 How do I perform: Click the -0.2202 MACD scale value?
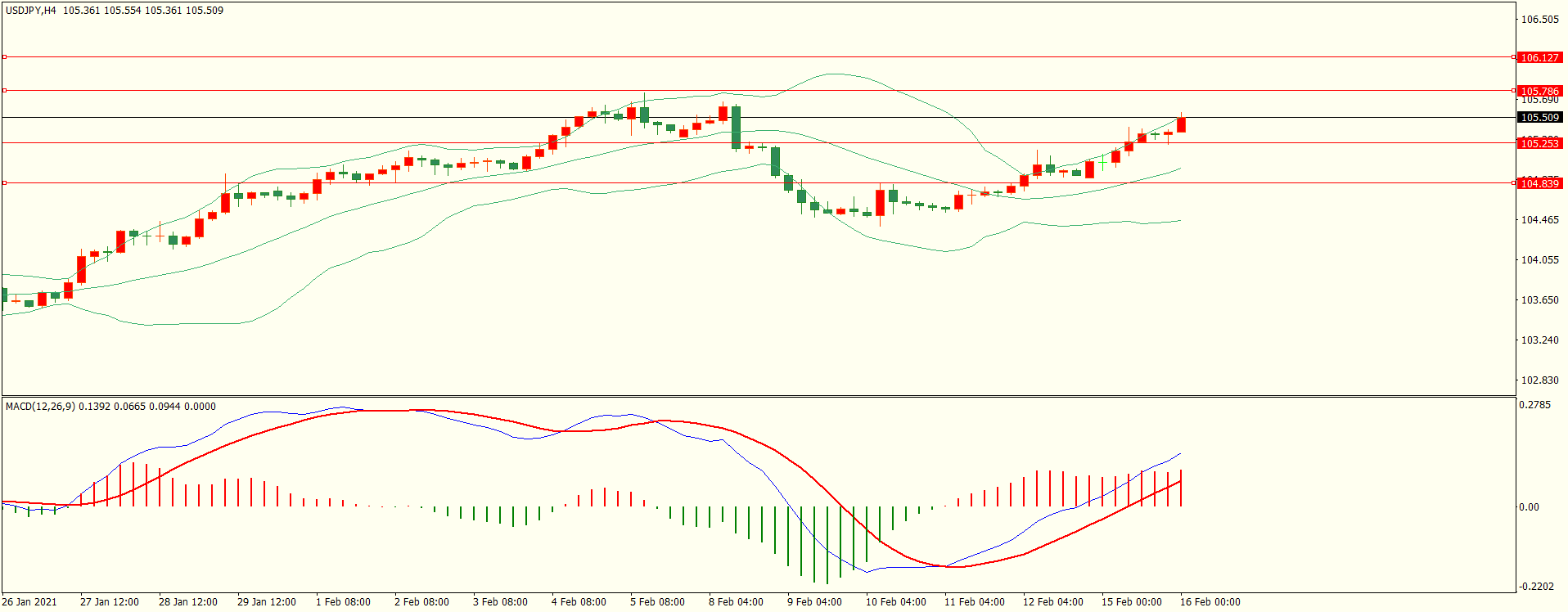click(1536, 586)
